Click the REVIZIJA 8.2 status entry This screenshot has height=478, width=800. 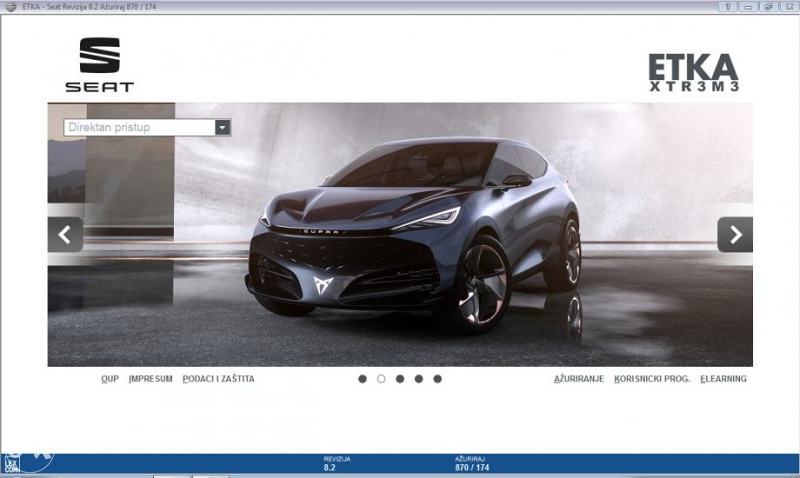coord(337,464)
